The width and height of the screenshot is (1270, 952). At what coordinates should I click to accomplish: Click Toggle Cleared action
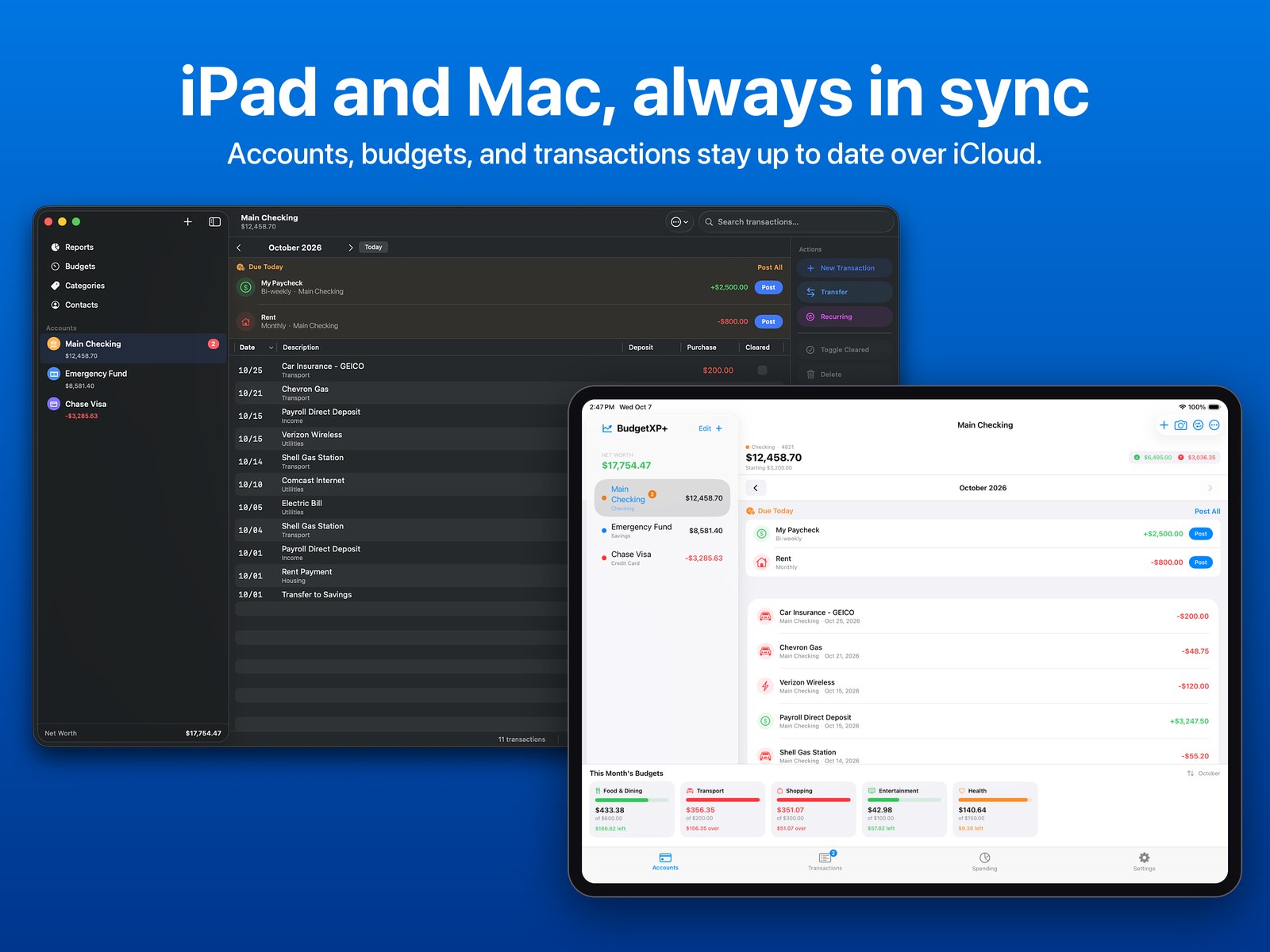click(x=845, y=350)
